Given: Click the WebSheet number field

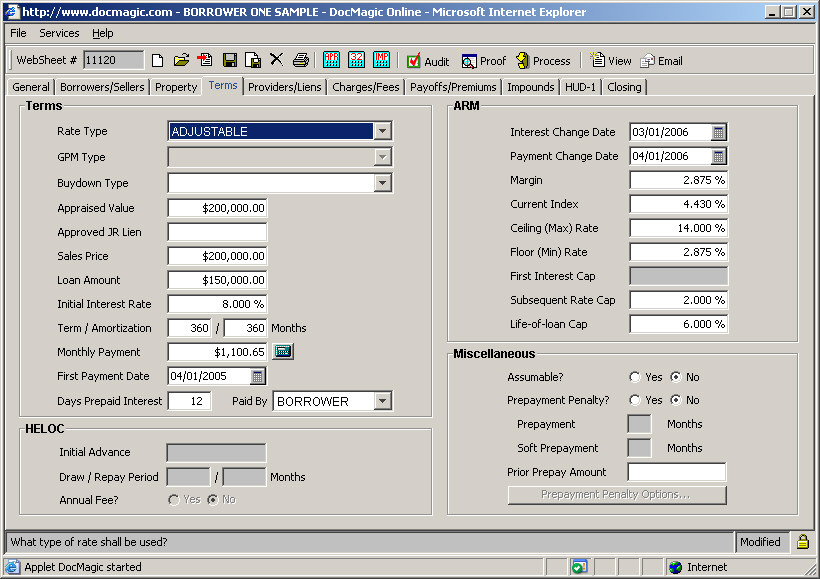Looking at the screenshot, I should [x=113, y=60].
